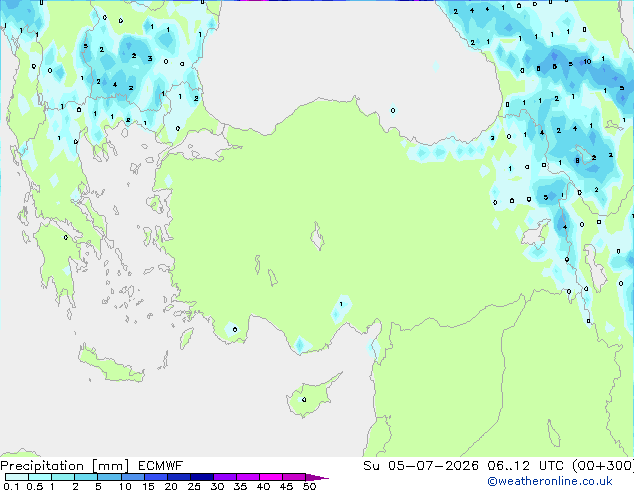
Task: Click the '0' value over the Black Sea
Action: 393,110
